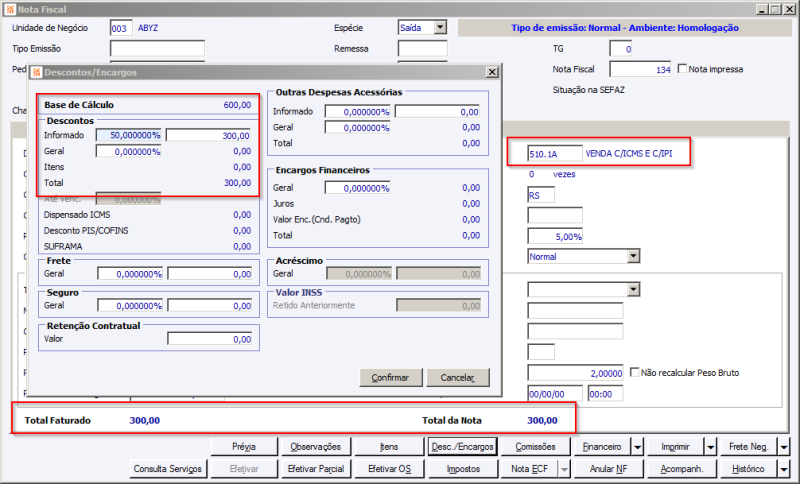
Task: Click Outras Despesas Geral percentage field
Action: click(358, 128)
